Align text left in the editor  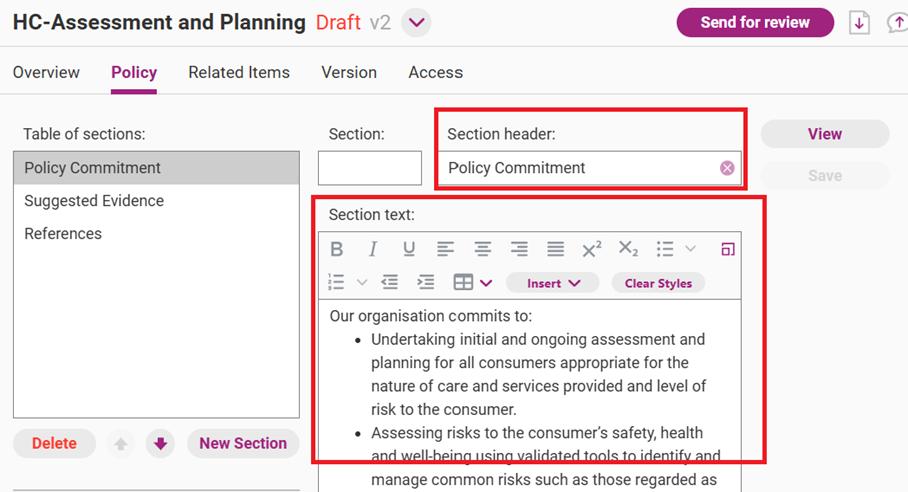click(446, 250)
